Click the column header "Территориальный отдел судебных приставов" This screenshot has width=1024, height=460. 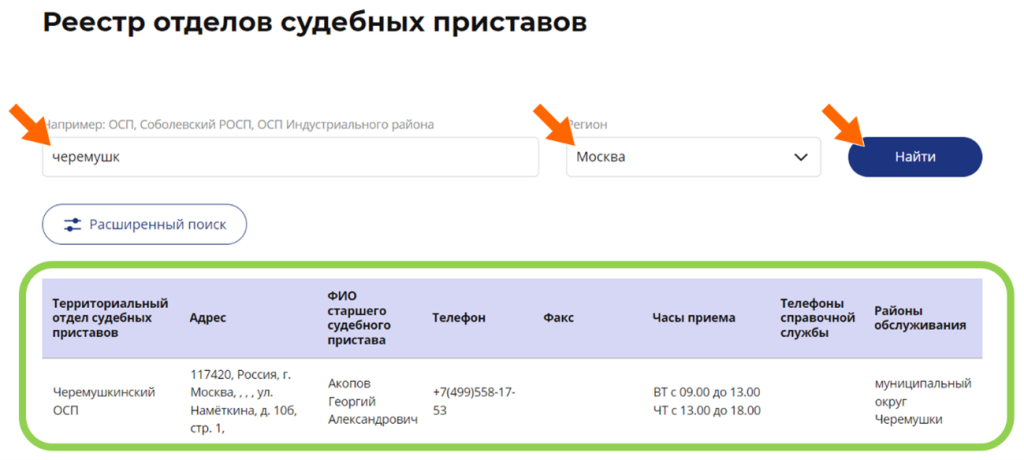[110, 318]
